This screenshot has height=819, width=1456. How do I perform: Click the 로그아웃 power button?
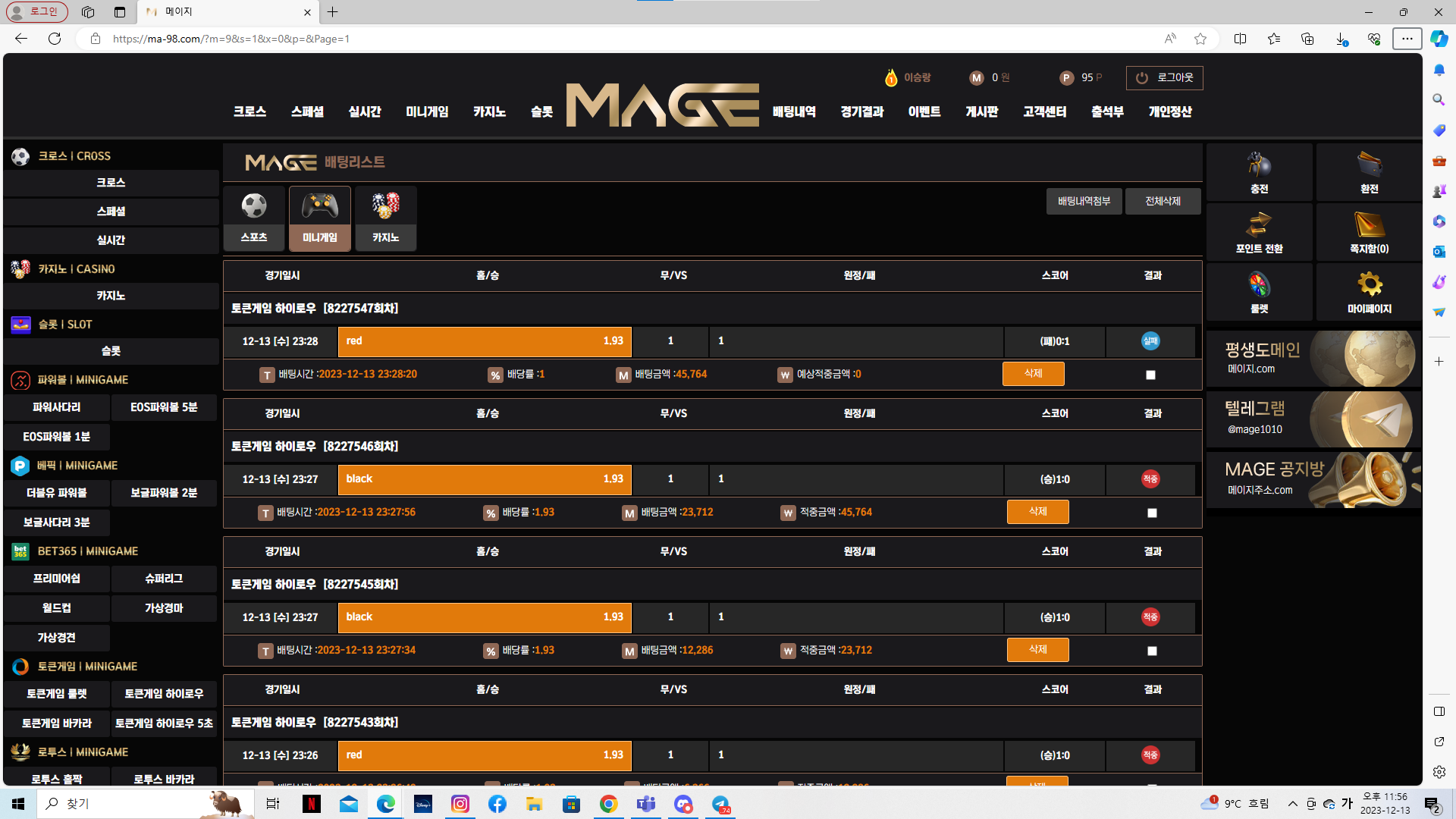1164,77
